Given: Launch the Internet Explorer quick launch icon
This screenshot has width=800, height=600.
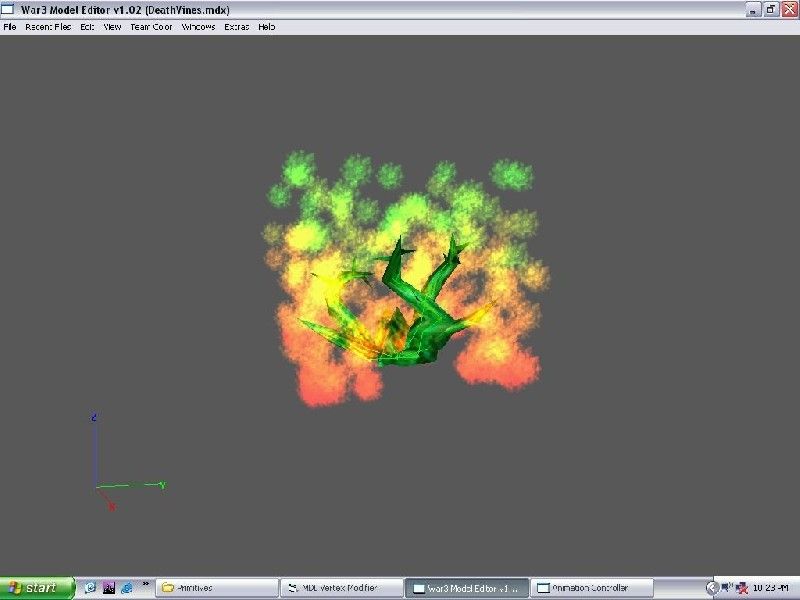Looking at the screenshot, I should [127, 588].
